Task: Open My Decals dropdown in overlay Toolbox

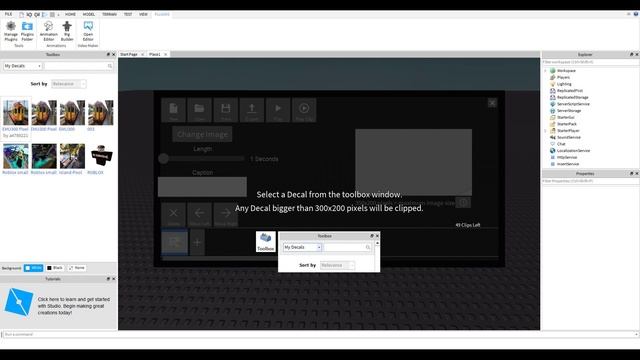Action: (302, 247)
